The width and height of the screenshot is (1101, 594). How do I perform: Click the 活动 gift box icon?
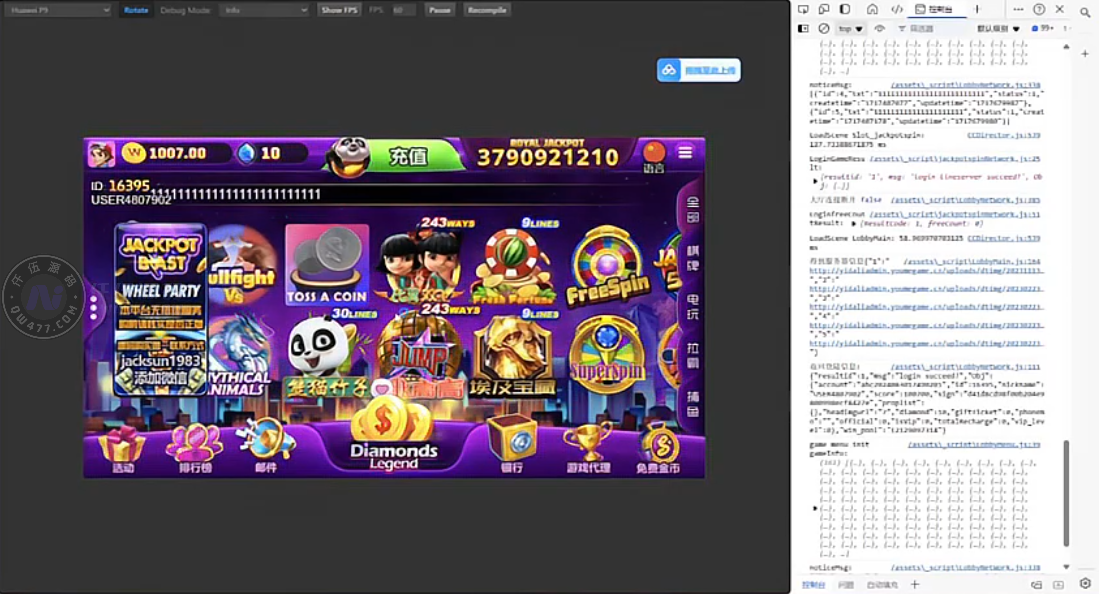pyautogui.click(x=122, y=447)
